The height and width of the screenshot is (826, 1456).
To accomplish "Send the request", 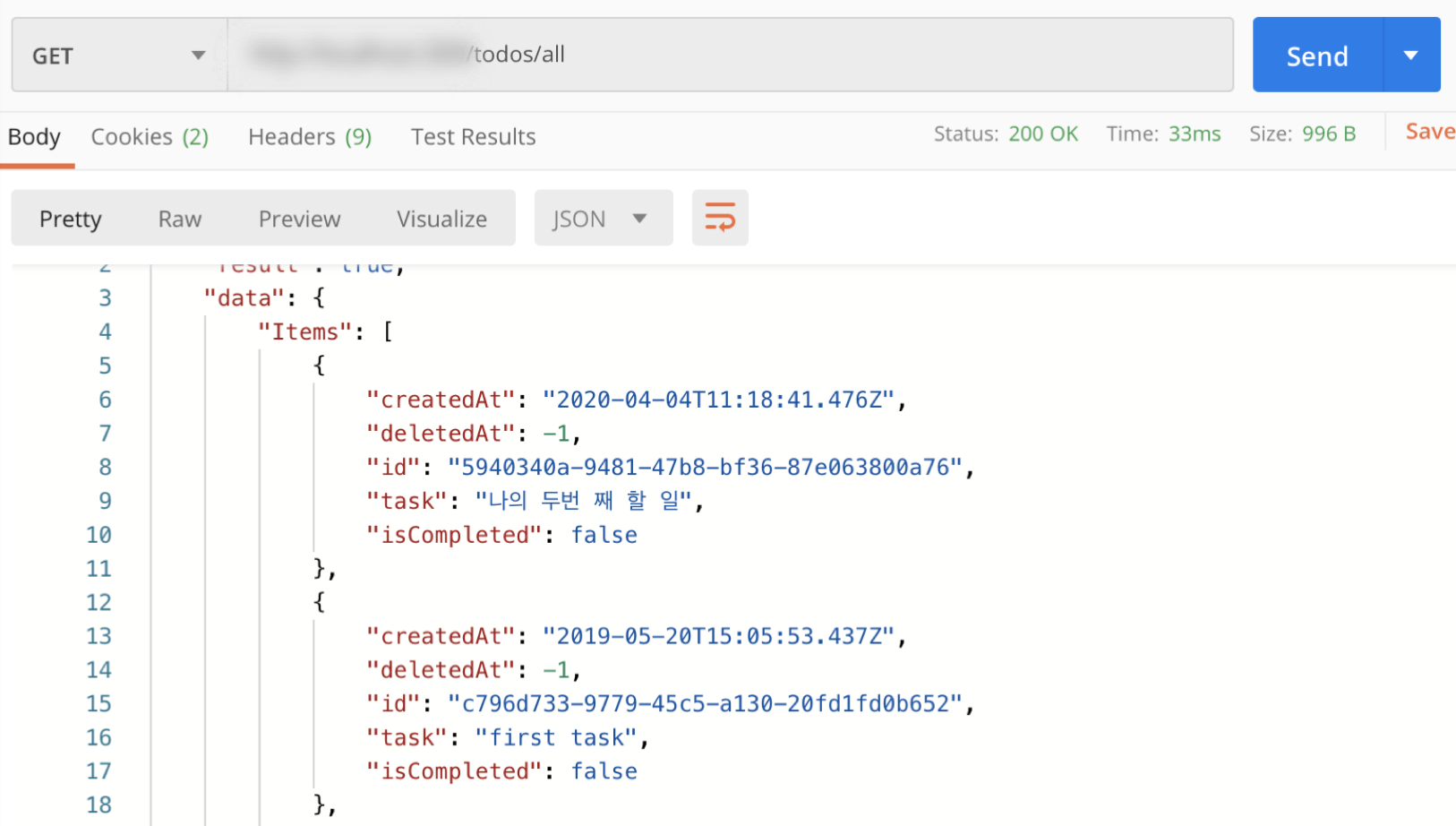I will [x=1317, y=56].
